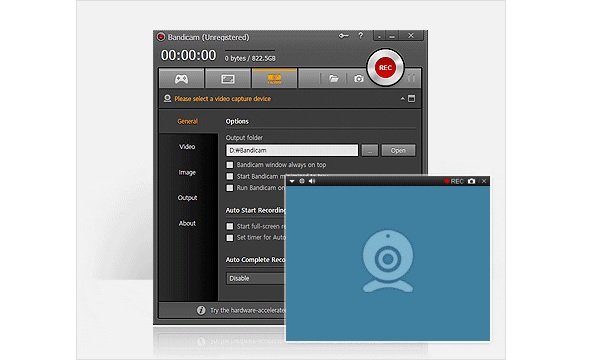
Task: Close the webcam preview window
Action: [x=484, y=181]
